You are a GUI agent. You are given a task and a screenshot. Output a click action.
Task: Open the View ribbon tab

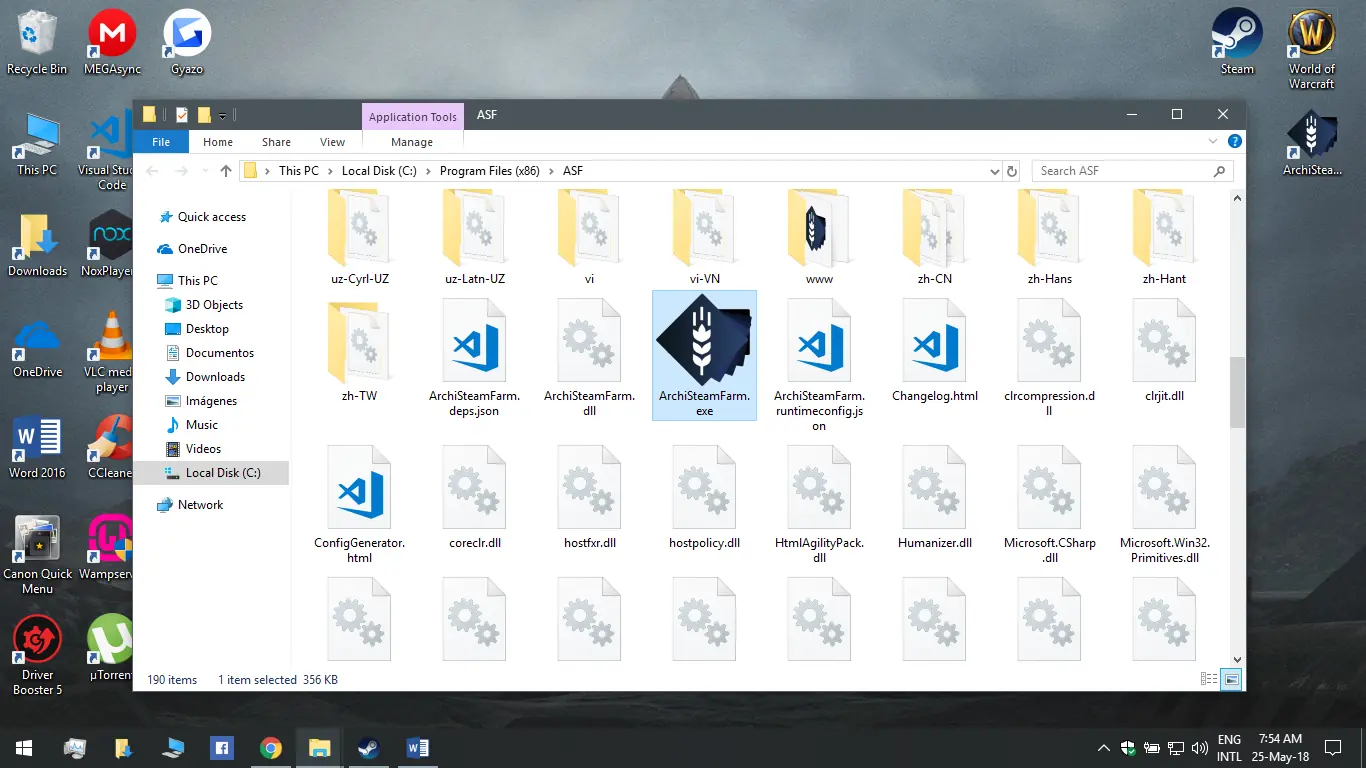pyautogui.click(x=333, y=142)
